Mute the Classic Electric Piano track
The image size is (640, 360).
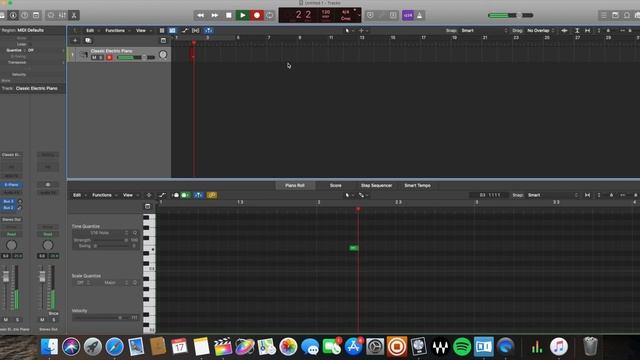coord(94,58)
